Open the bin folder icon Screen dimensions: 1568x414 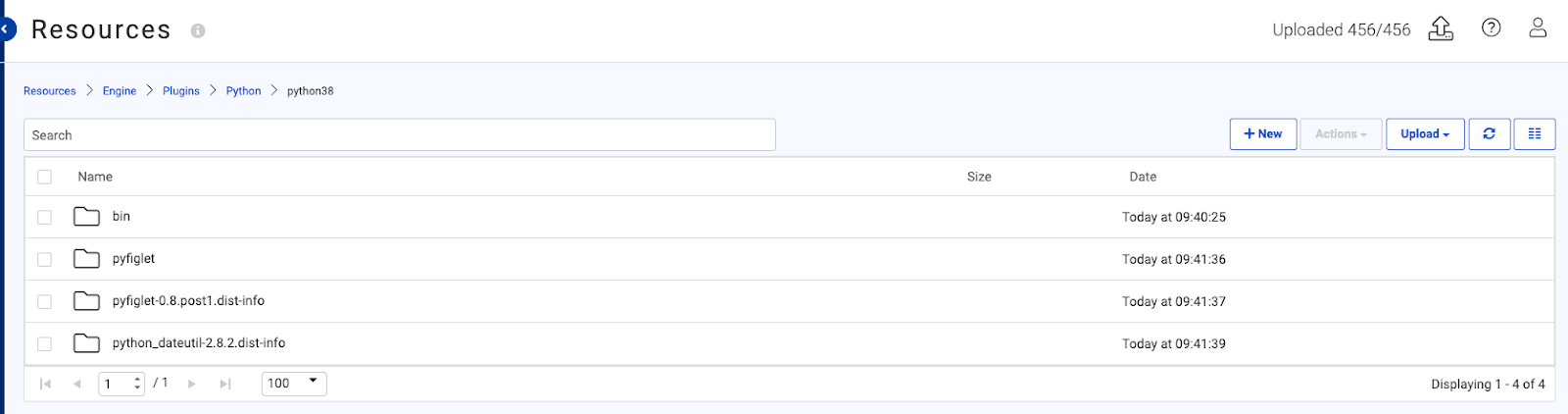(x=86, y=217)
